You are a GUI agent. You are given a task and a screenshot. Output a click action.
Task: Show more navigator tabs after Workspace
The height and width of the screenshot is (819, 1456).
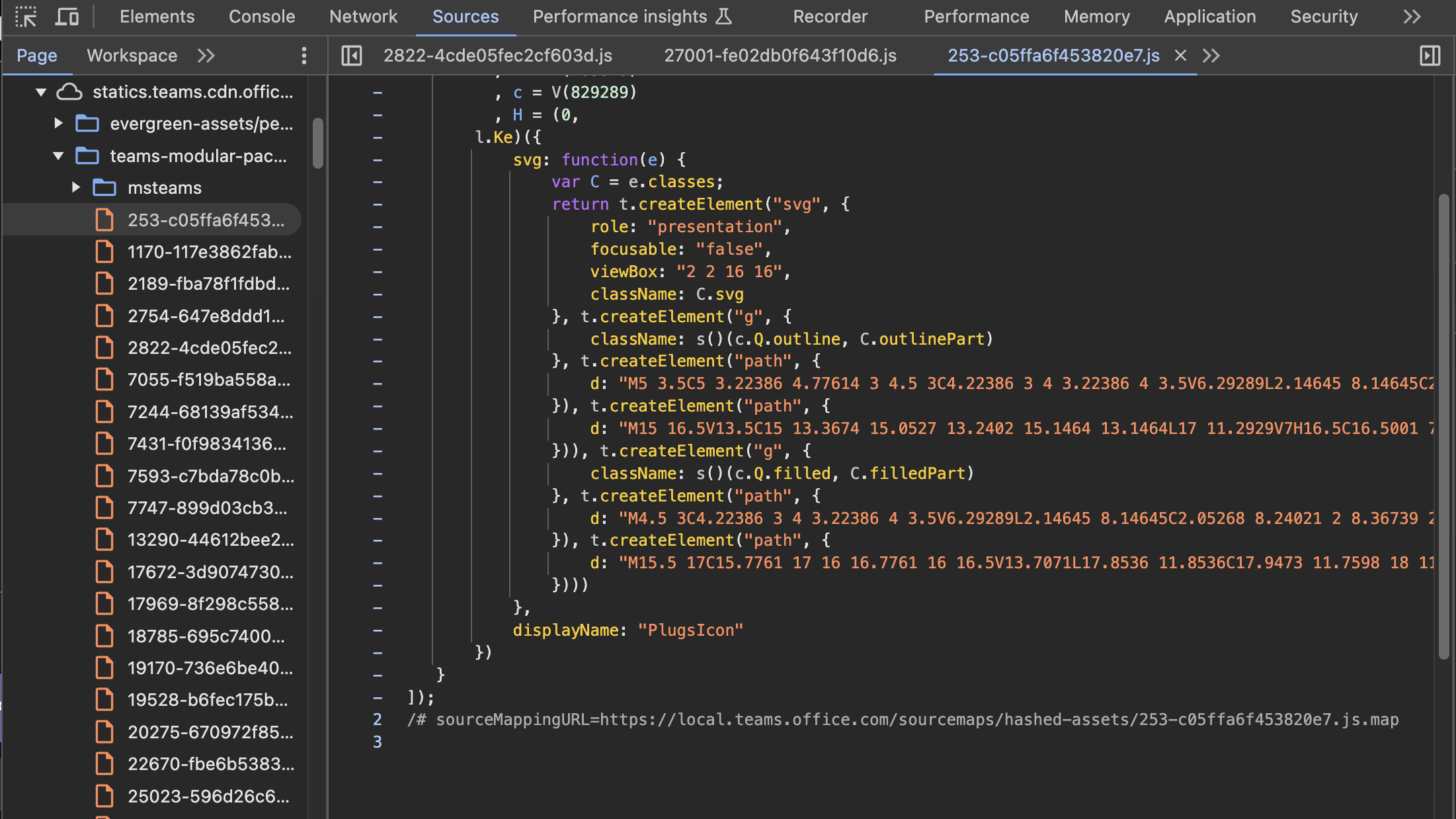coord(206,56)
